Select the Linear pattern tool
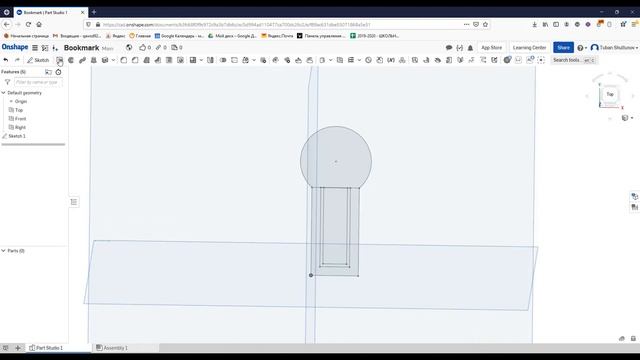640x360 pixels. click(193, 60)
